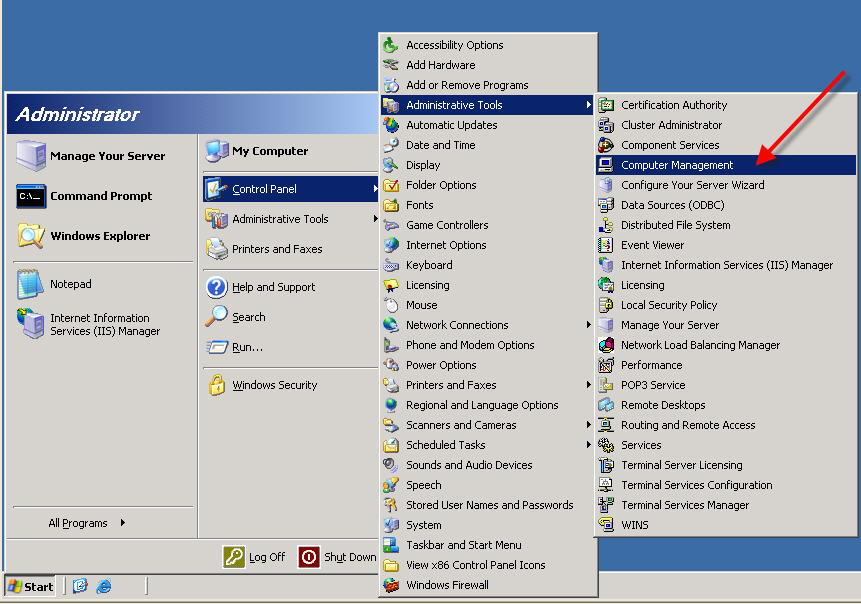Click the Component Services icon
The image size is (861, 604).
tap(606, 145)
